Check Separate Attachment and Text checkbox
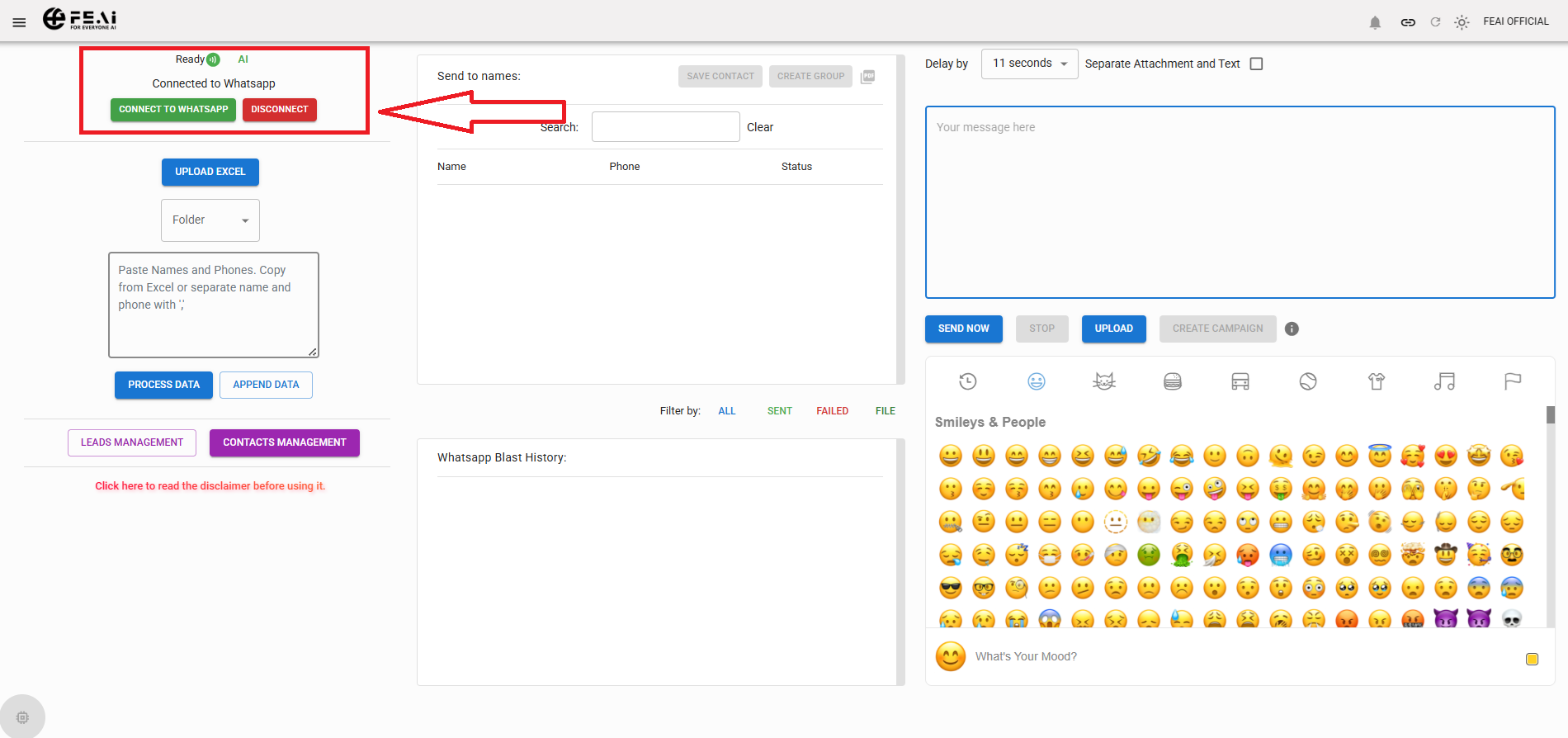The width and height of the screenshot is (1568, 738). [1256, 64]
